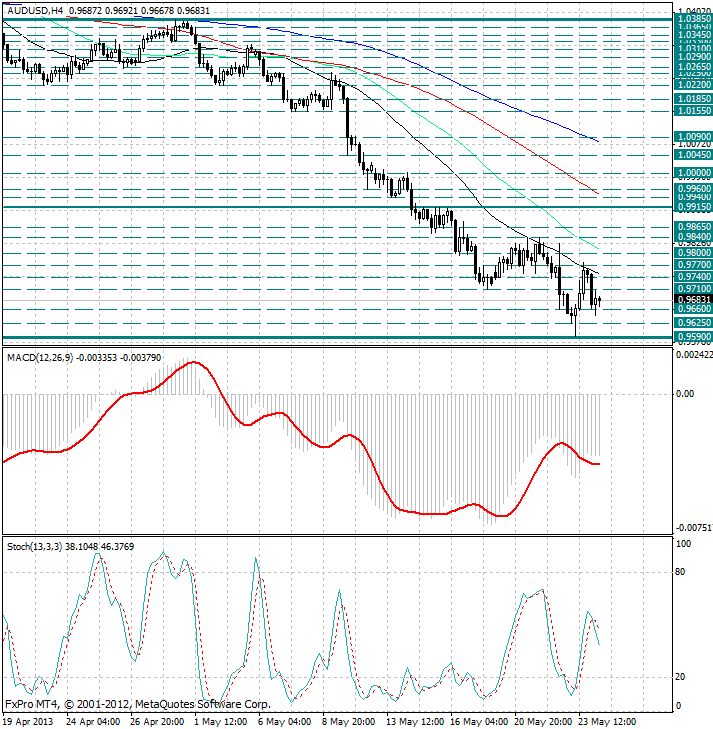
Task: Select the Stoch(13,3,3) indicator label
Action: click(34, 547)
